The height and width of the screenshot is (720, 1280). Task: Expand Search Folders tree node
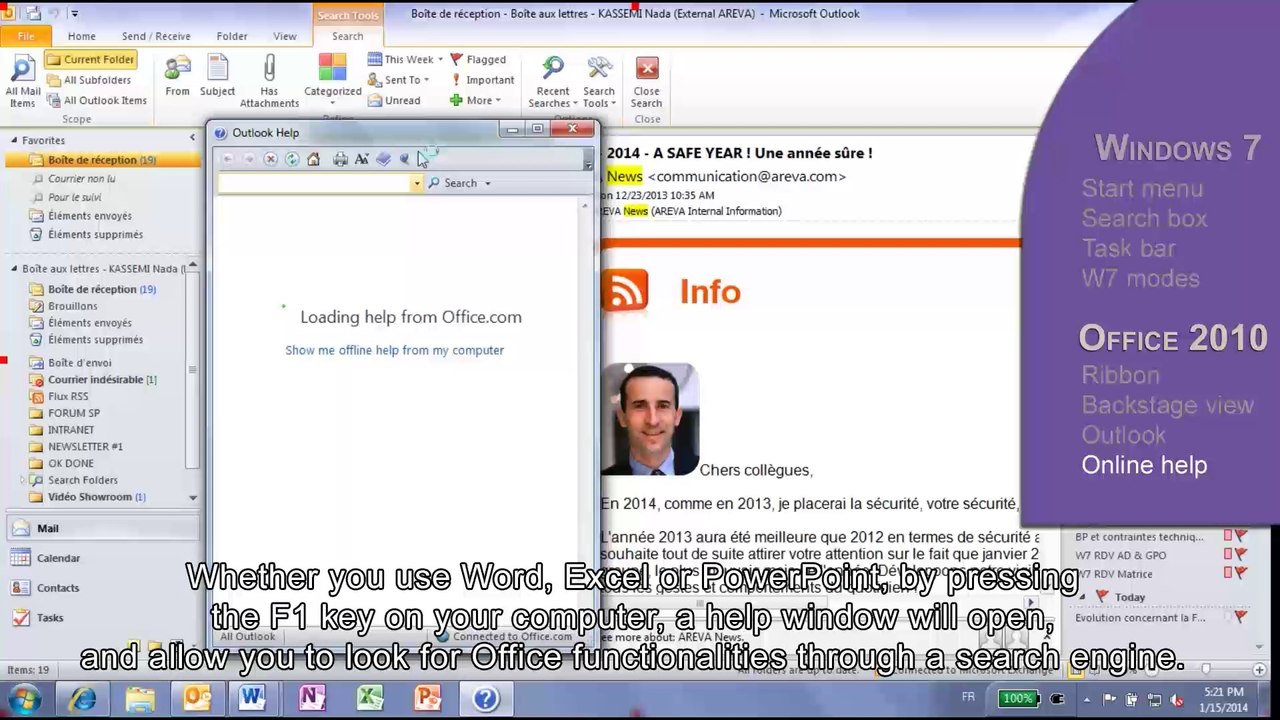pyautogui.click(x=24, y=480)
